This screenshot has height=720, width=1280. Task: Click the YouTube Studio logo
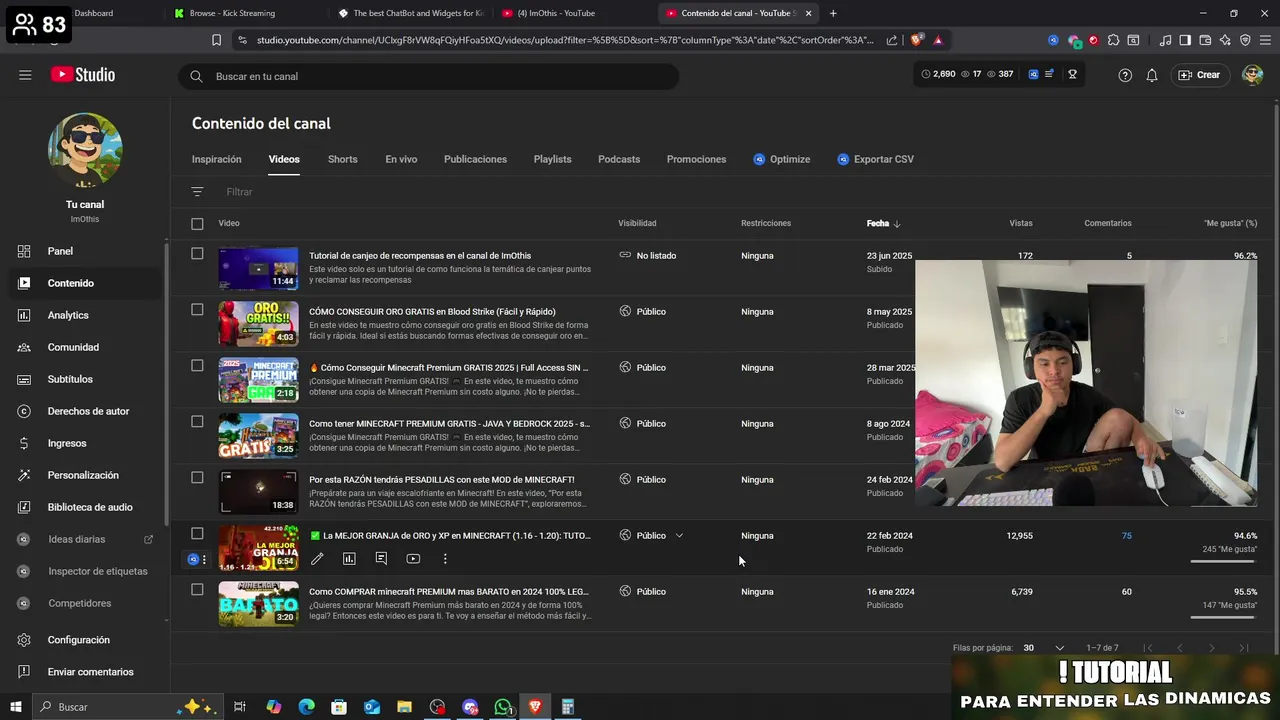pos(83,75)
